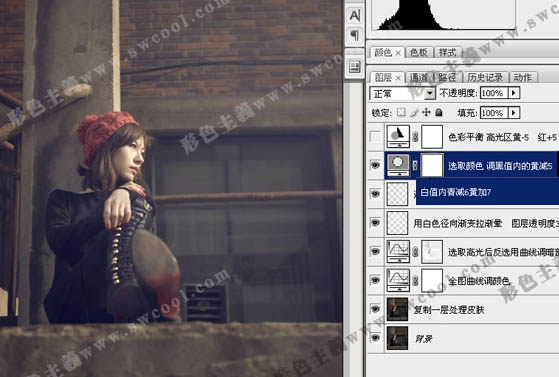Select Curves adjustment icon on 全图曲线调颜色 layer
This screenshot has width=559, height=377.
(398, 280)
